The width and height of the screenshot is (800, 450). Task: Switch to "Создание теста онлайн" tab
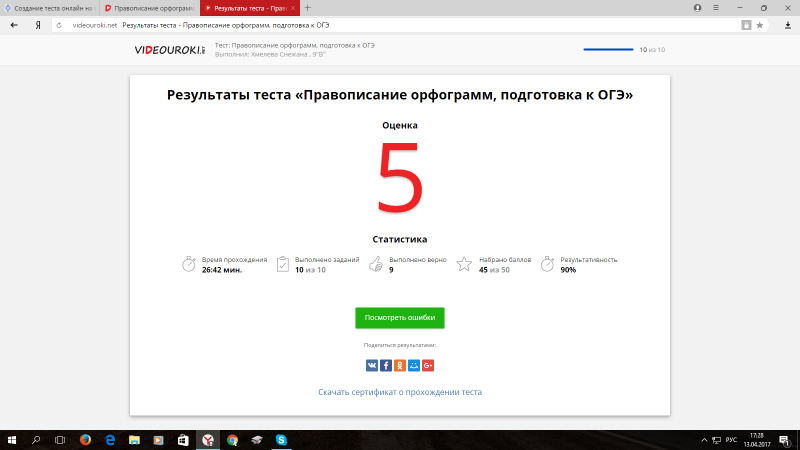[48, 7]
